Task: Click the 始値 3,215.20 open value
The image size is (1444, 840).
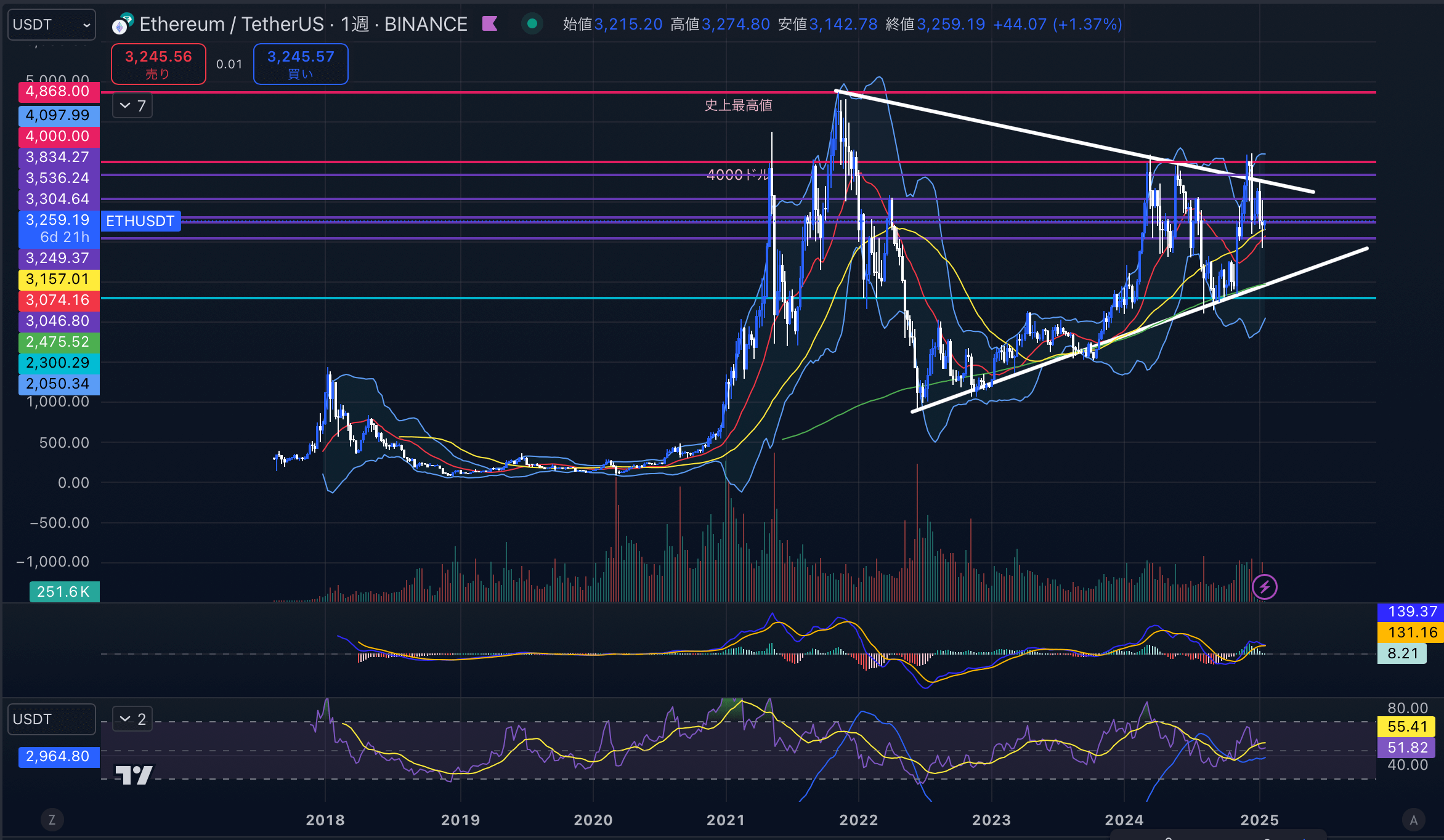Action: click(613, 24)
